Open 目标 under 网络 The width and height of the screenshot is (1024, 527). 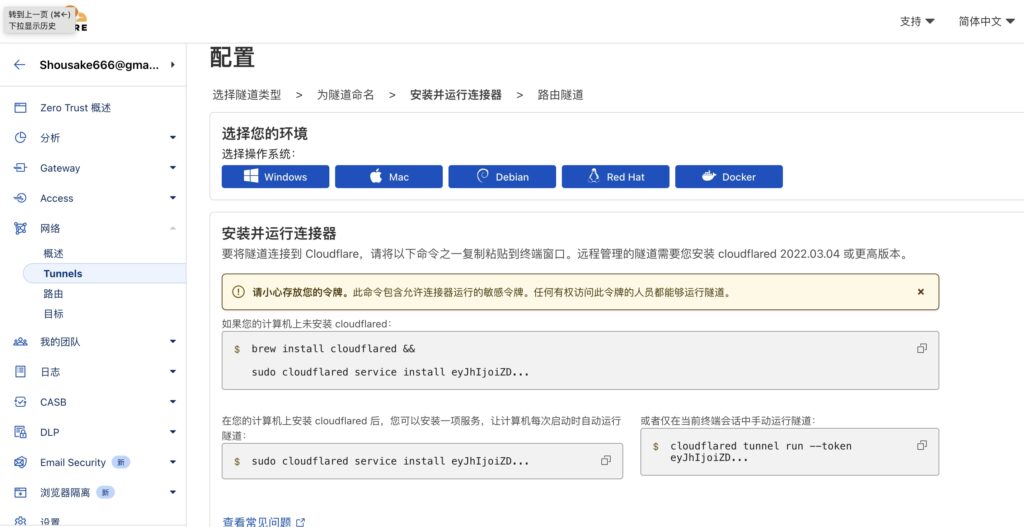coord(54,313)
